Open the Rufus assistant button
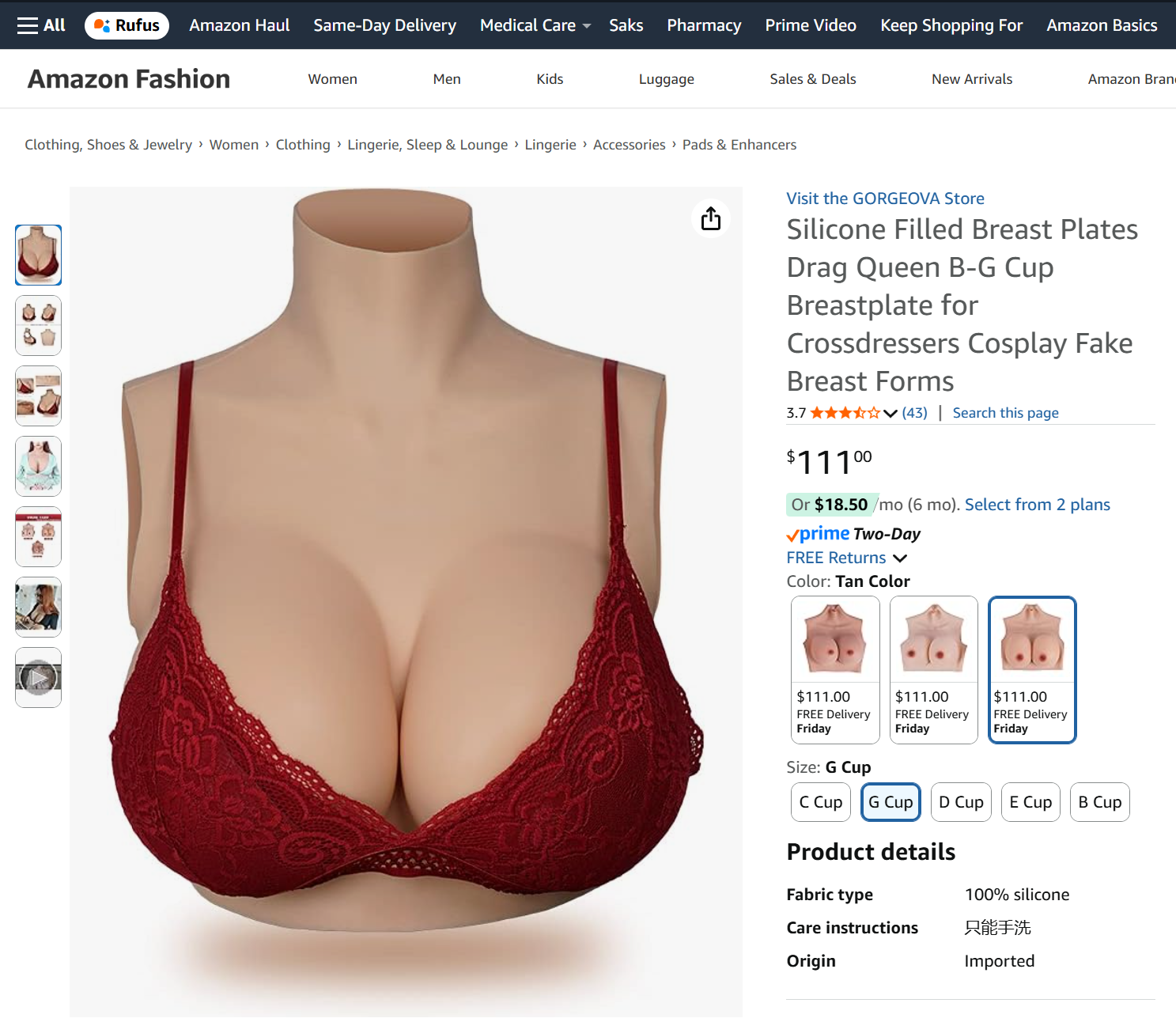Screen dimensions: 1176x1022 (x=127, y=25)
